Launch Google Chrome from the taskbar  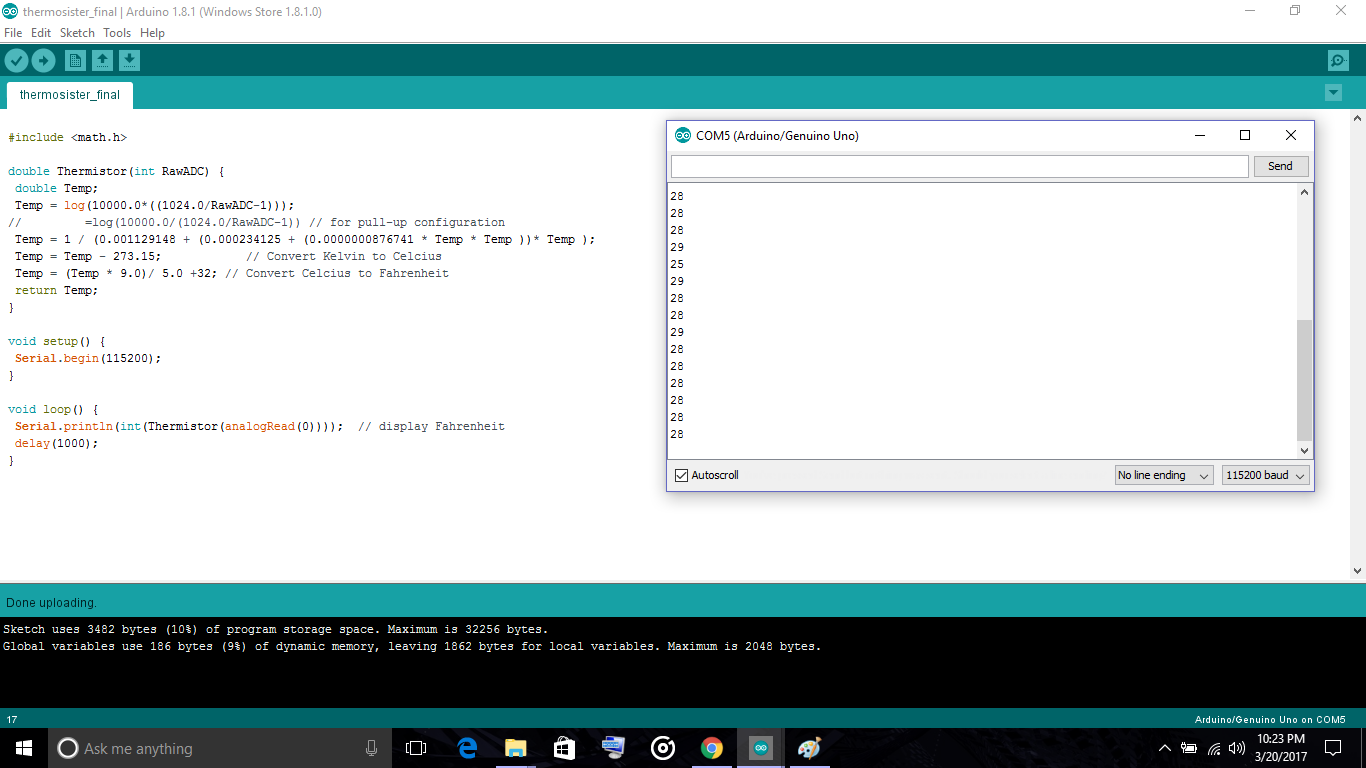(x=712, y=748)
